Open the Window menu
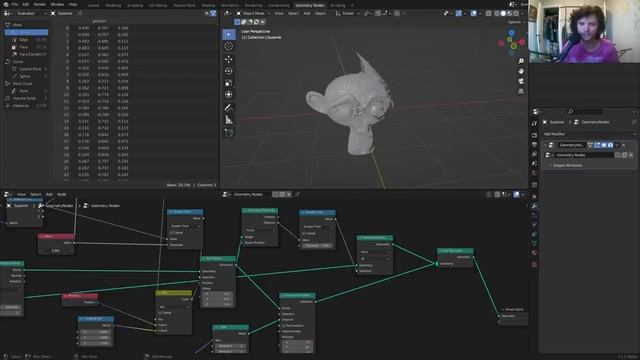The width and height of the screenshot is (640, 360). tap(57, 4)
